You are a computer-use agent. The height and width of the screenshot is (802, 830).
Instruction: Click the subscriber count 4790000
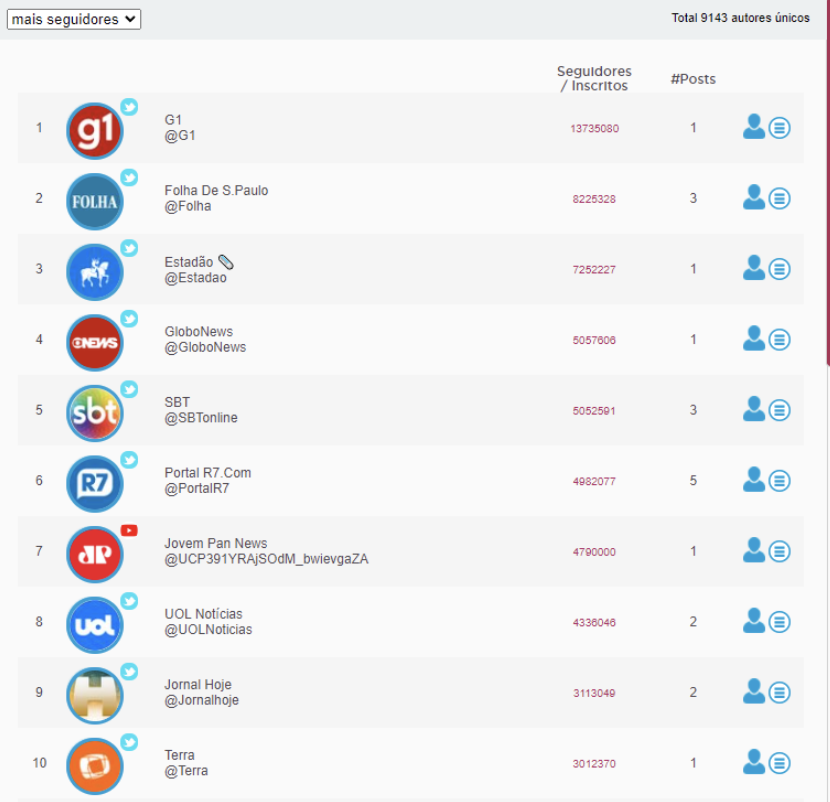coord(594,552)
